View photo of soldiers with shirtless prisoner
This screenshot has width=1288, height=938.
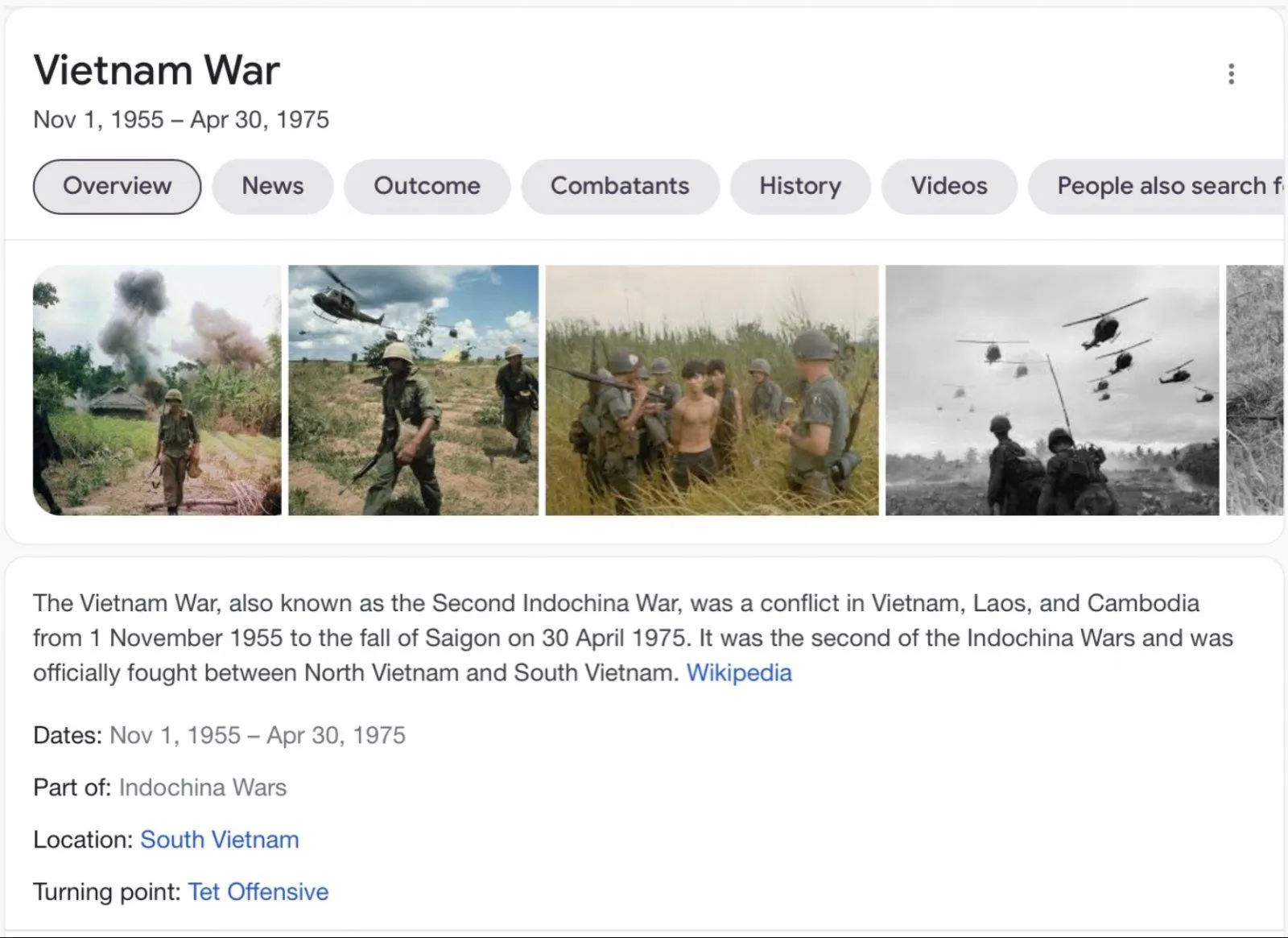tap(712, 390)
